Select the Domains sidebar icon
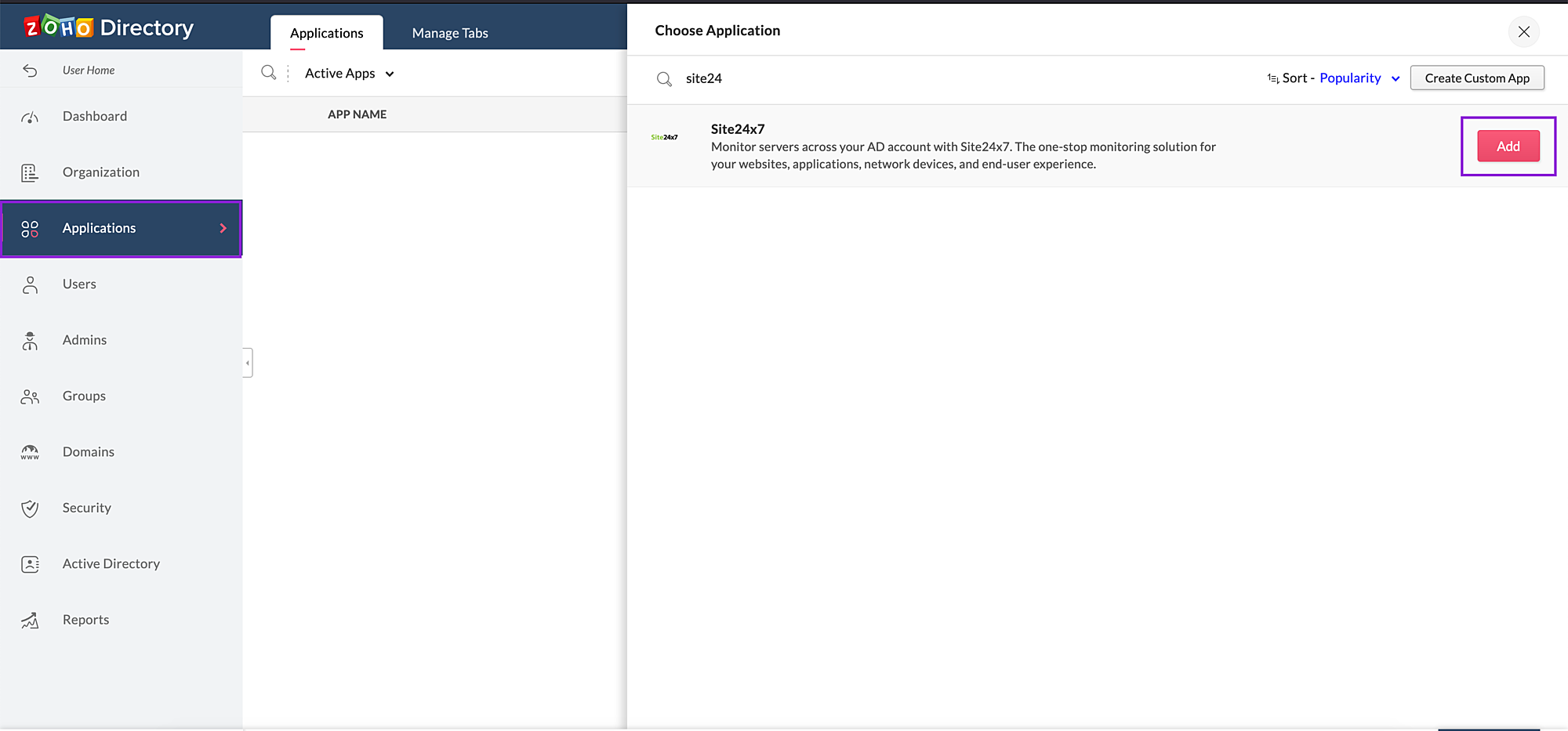1568x731 pixels. [30, 451]
